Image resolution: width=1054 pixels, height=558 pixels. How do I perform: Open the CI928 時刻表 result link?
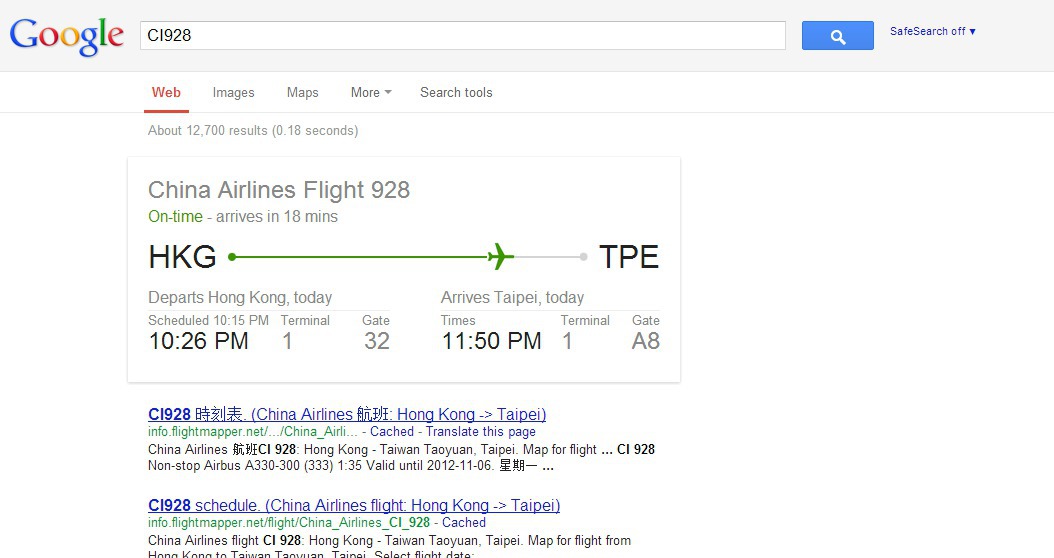347,414
